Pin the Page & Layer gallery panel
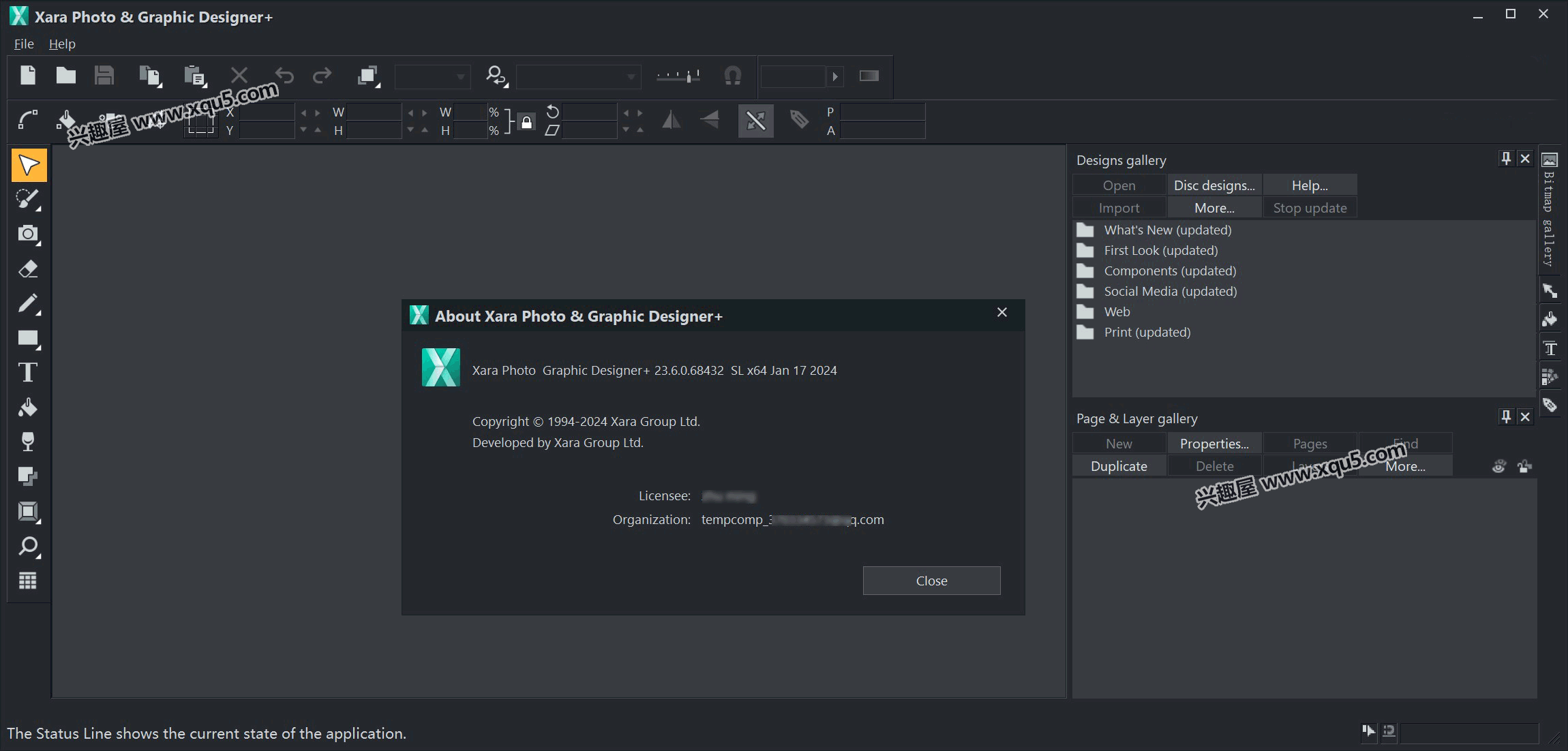This screenshot has width=1568, height=751. pyautogui.click(x=1506, y=416)
